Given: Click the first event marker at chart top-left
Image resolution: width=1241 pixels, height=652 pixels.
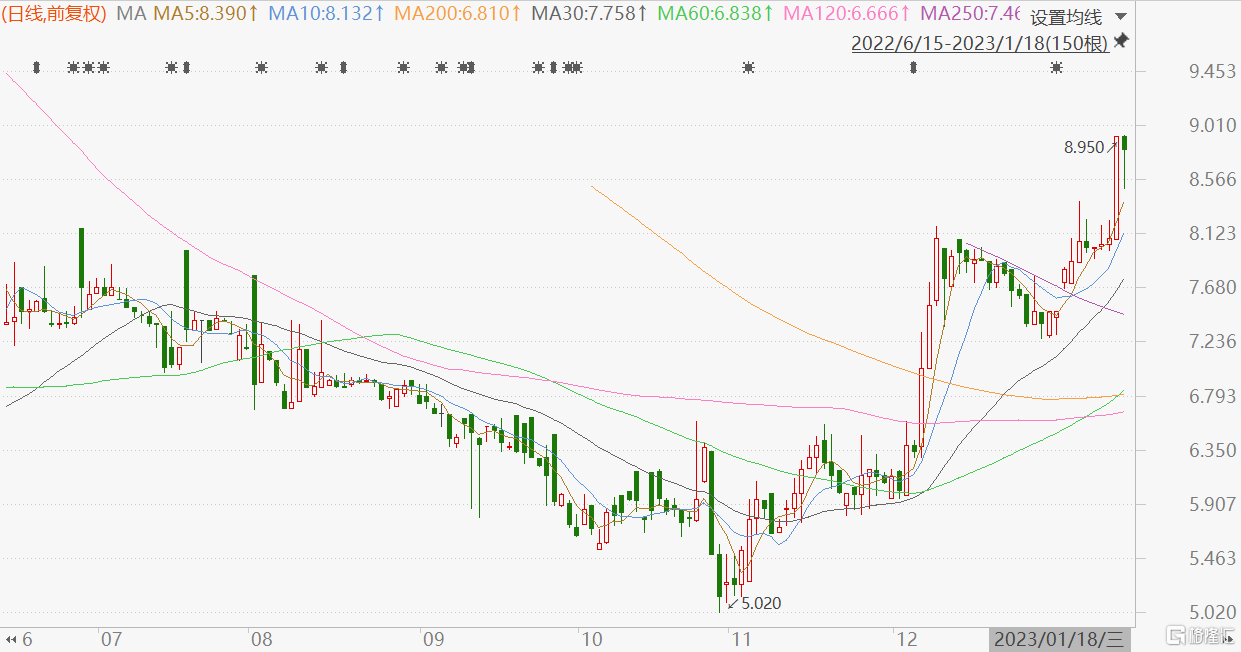Looking at the screenshot, I should [37, 67].
